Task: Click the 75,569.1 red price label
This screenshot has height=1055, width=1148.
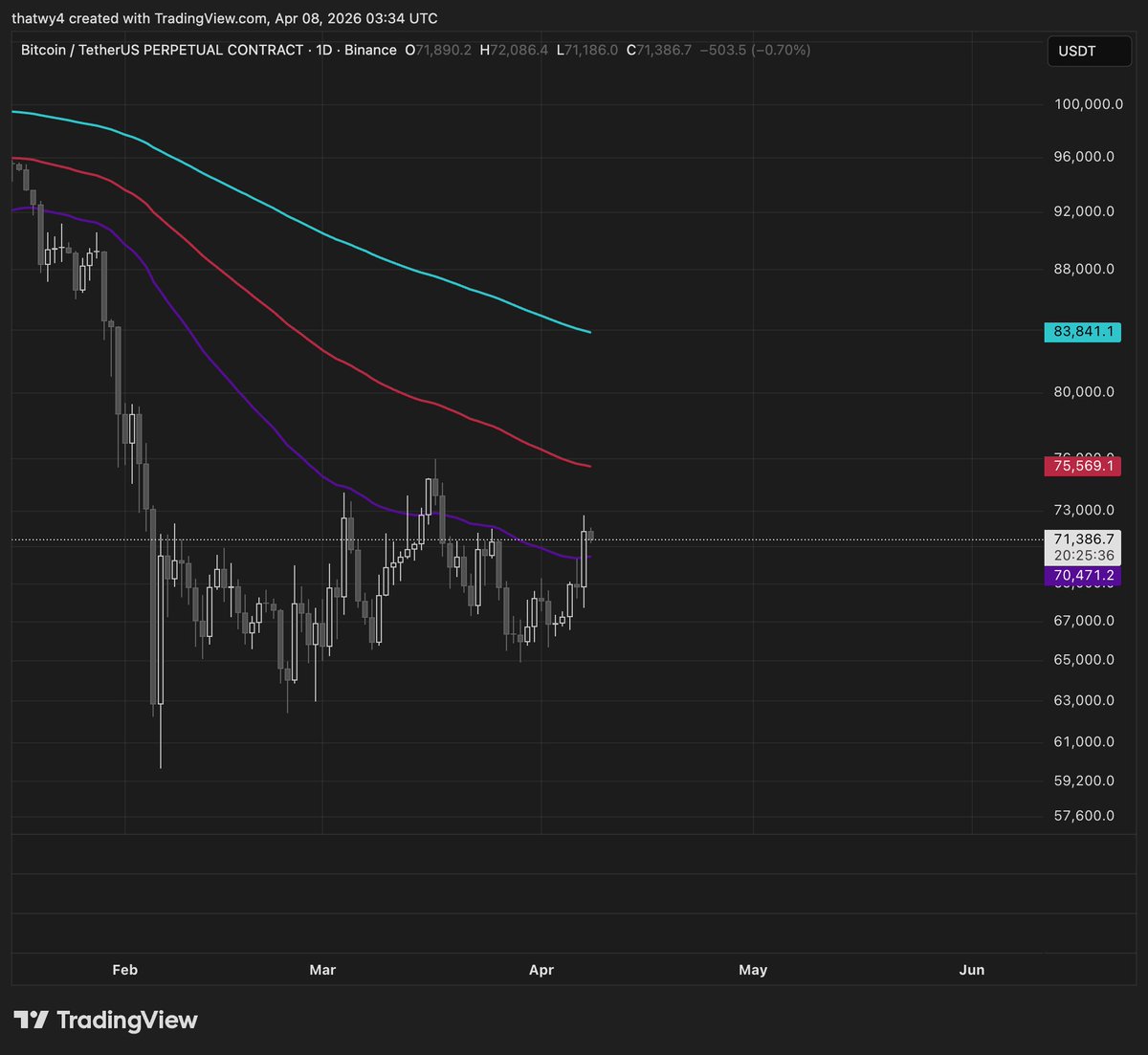Action: [1083, 466]
